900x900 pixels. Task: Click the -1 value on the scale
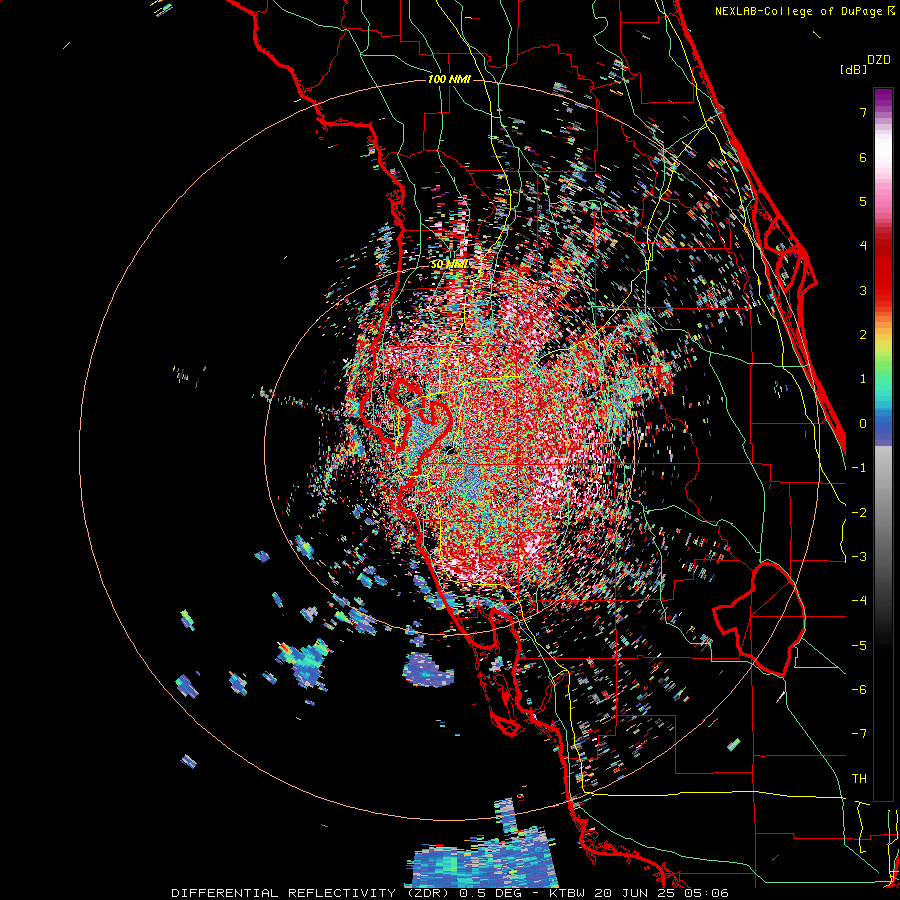859,468
